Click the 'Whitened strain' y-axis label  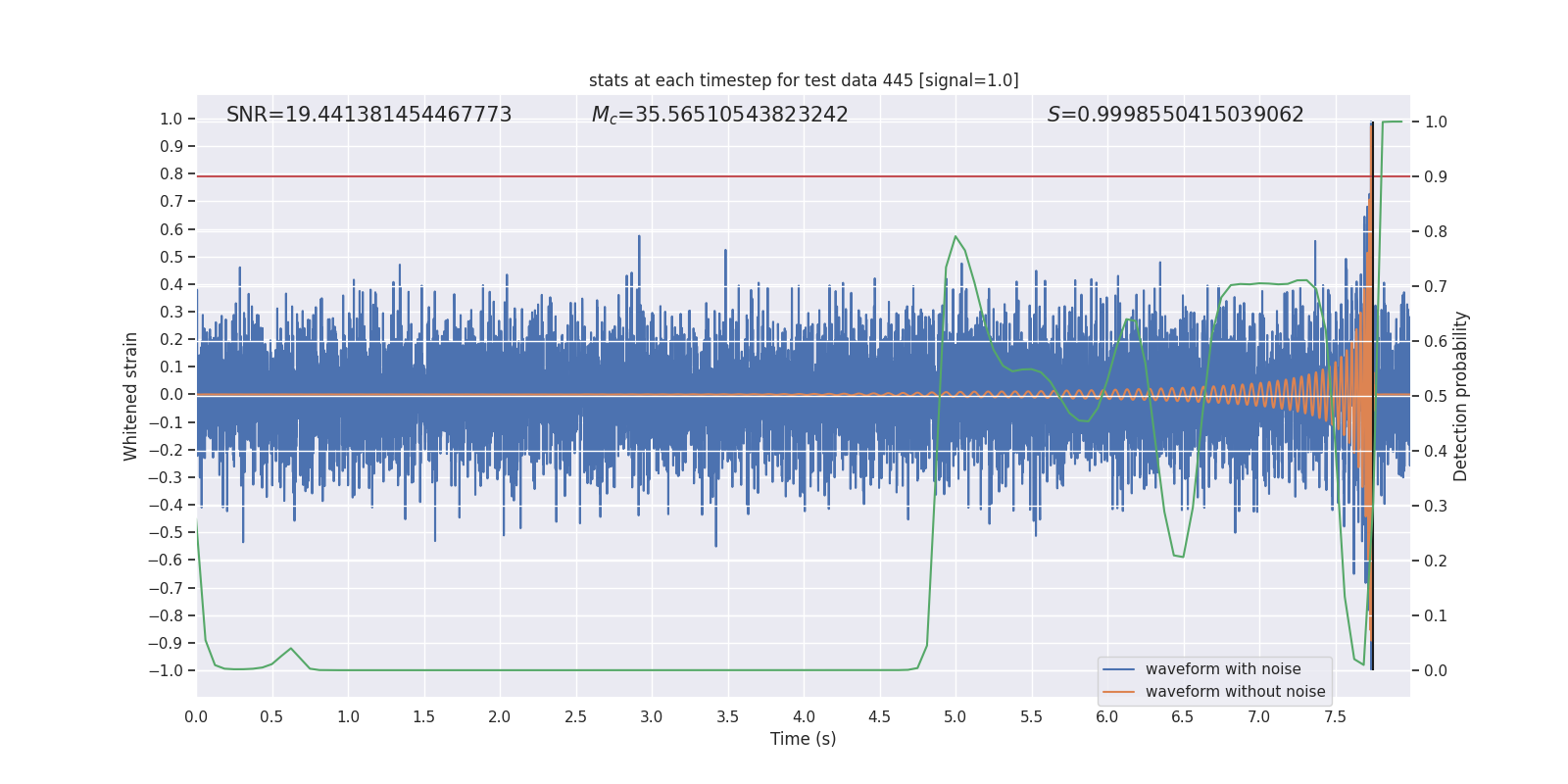pos(130,396)
